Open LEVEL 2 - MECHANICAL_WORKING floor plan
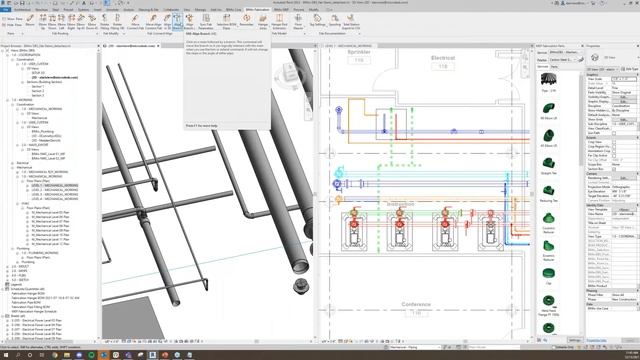 (55, 190)
